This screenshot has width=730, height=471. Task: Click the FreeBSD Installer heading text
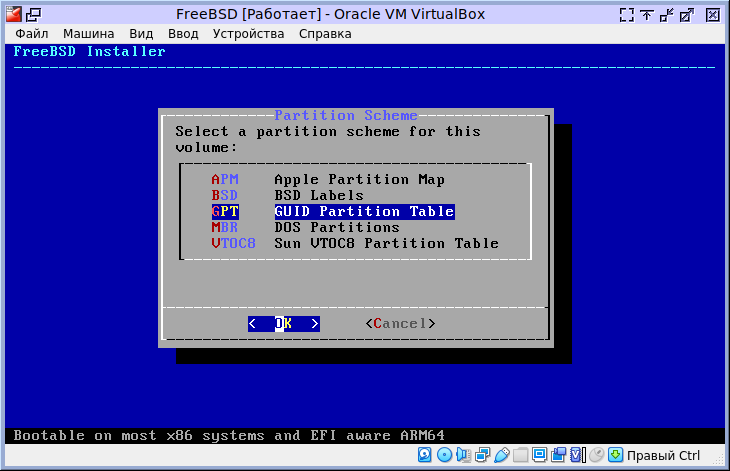89,51
